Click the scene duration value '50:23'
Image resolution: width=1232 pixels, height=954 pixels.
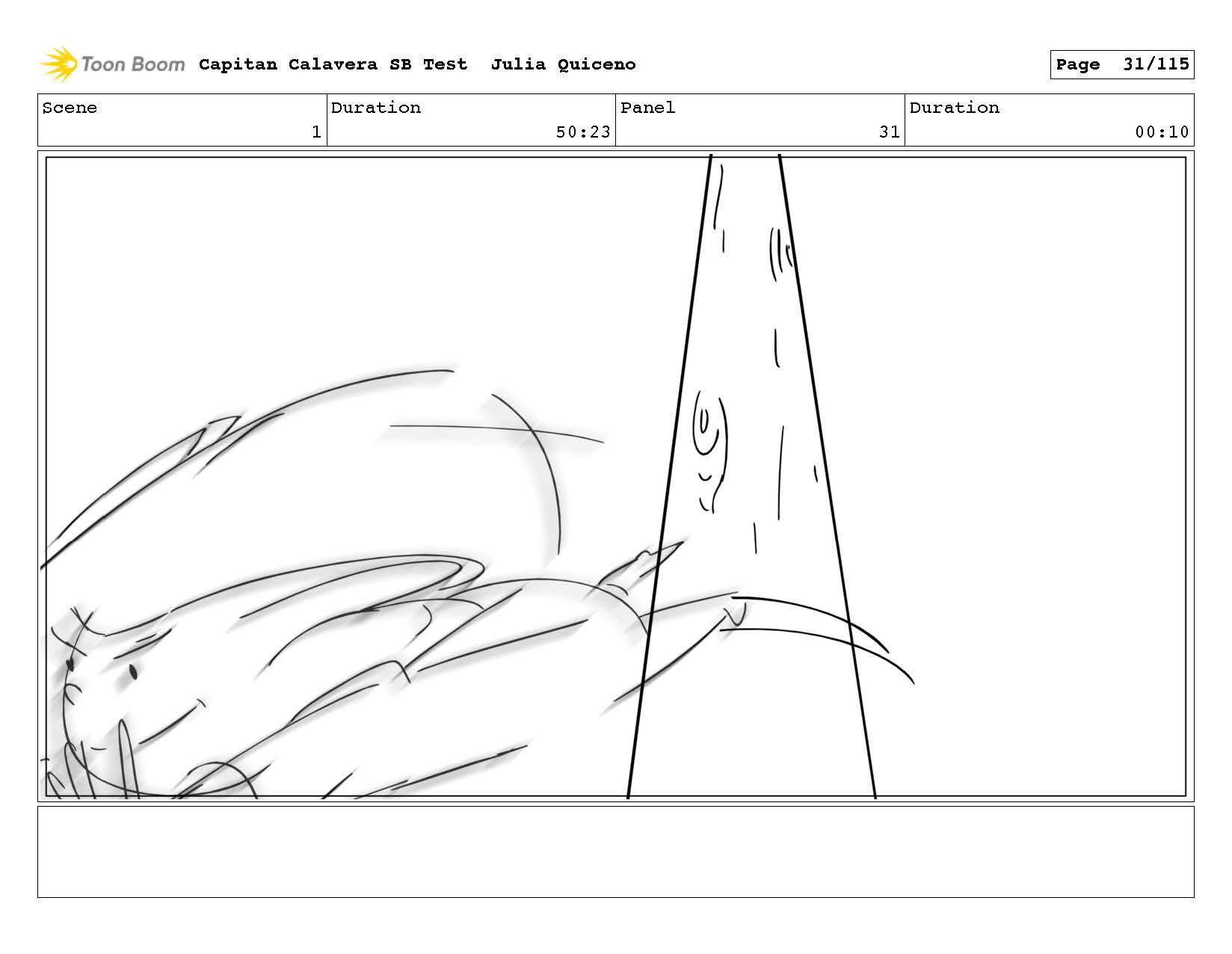pos(583,132)
